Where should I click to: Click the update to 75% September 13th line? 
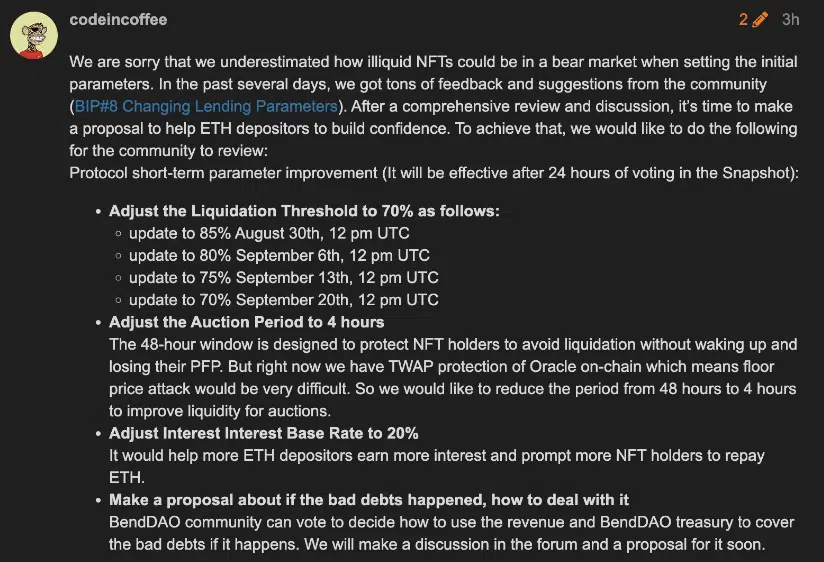coord(283,277)
